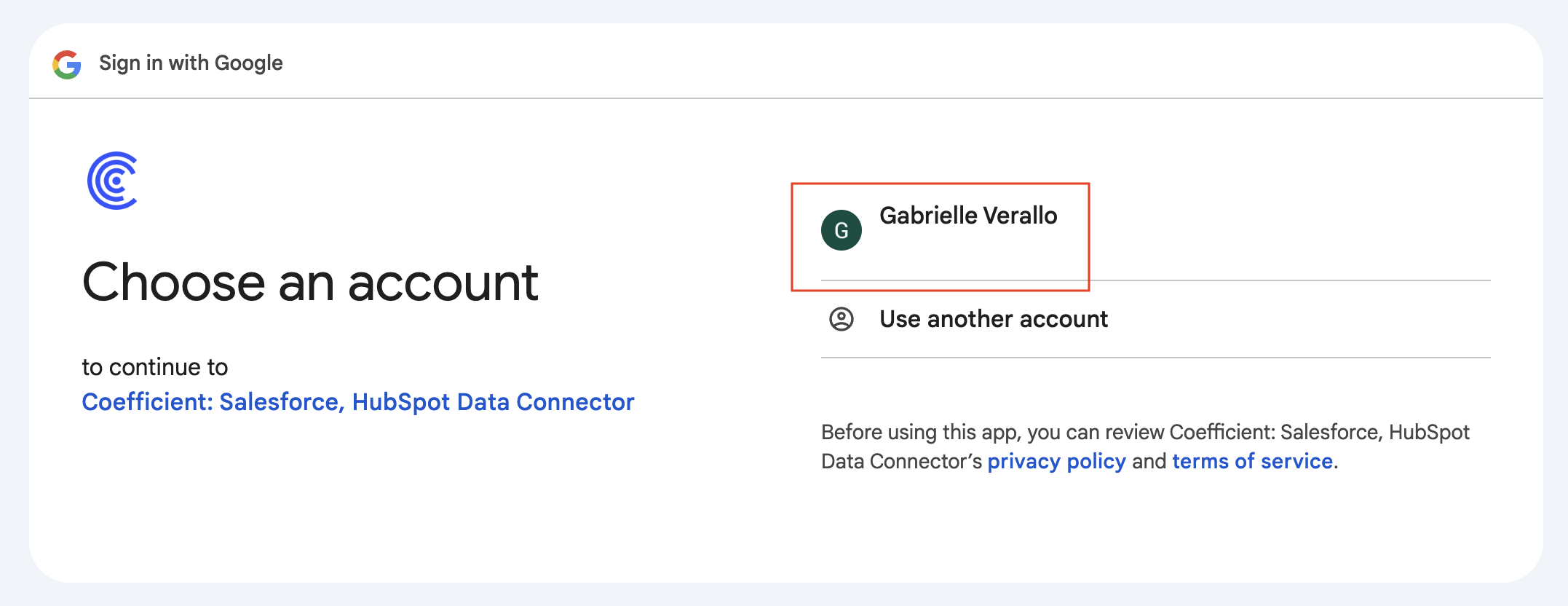Click the "Choose an account" heading
The width and height of the screenshot is (1568, 606).
click(x=310, y=283)
